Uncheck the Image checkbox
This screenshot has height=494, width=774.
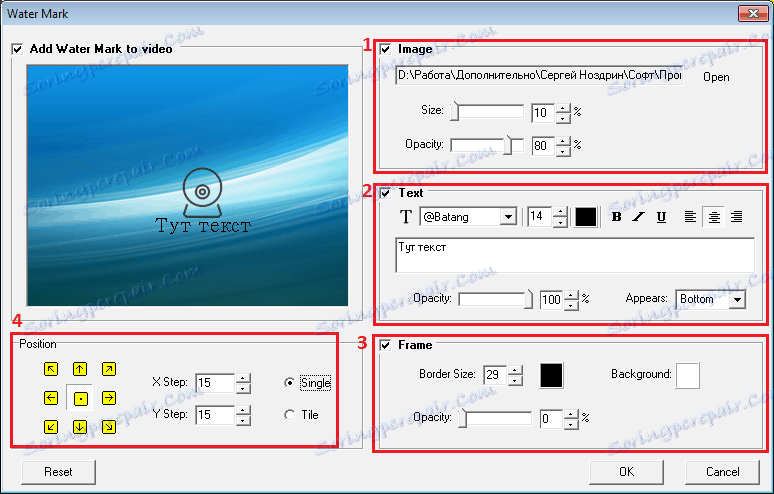coord(386,49)
